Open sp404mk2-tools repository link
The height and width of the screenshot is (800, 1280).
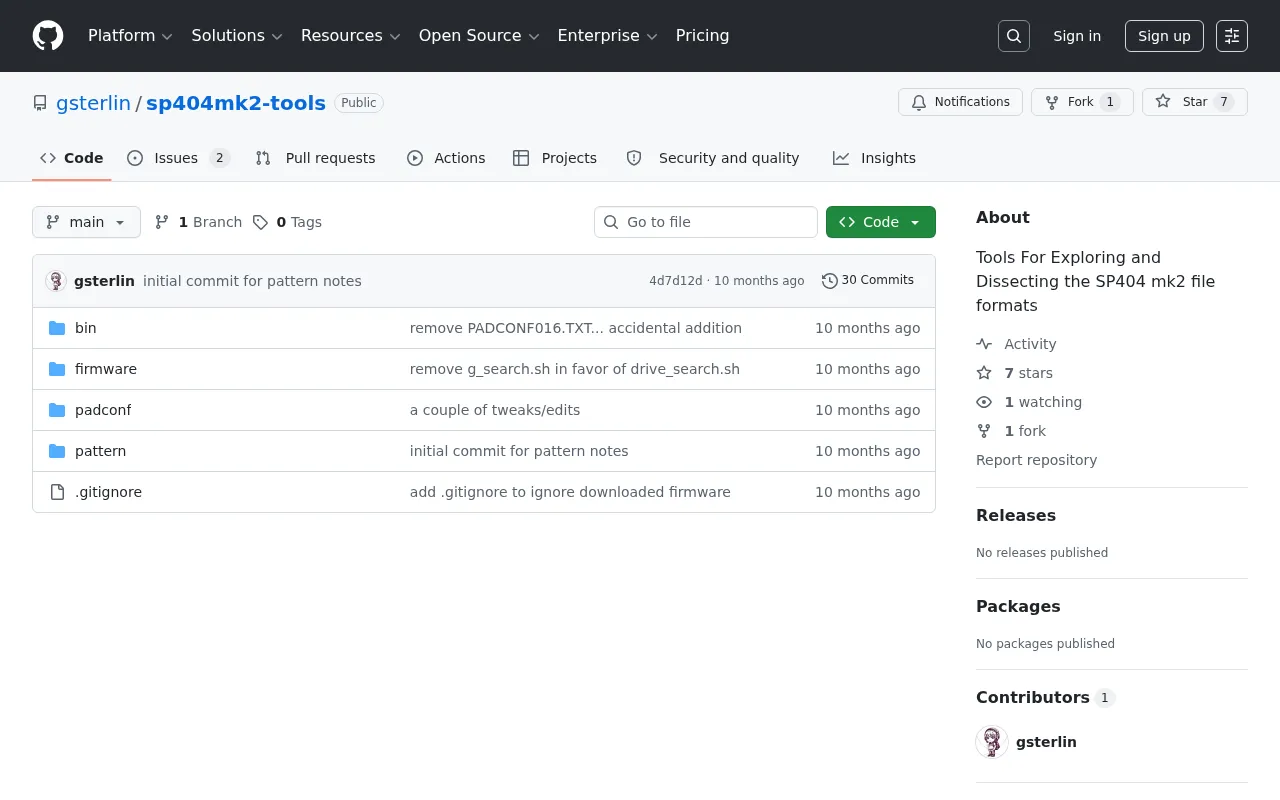[236, 103]
